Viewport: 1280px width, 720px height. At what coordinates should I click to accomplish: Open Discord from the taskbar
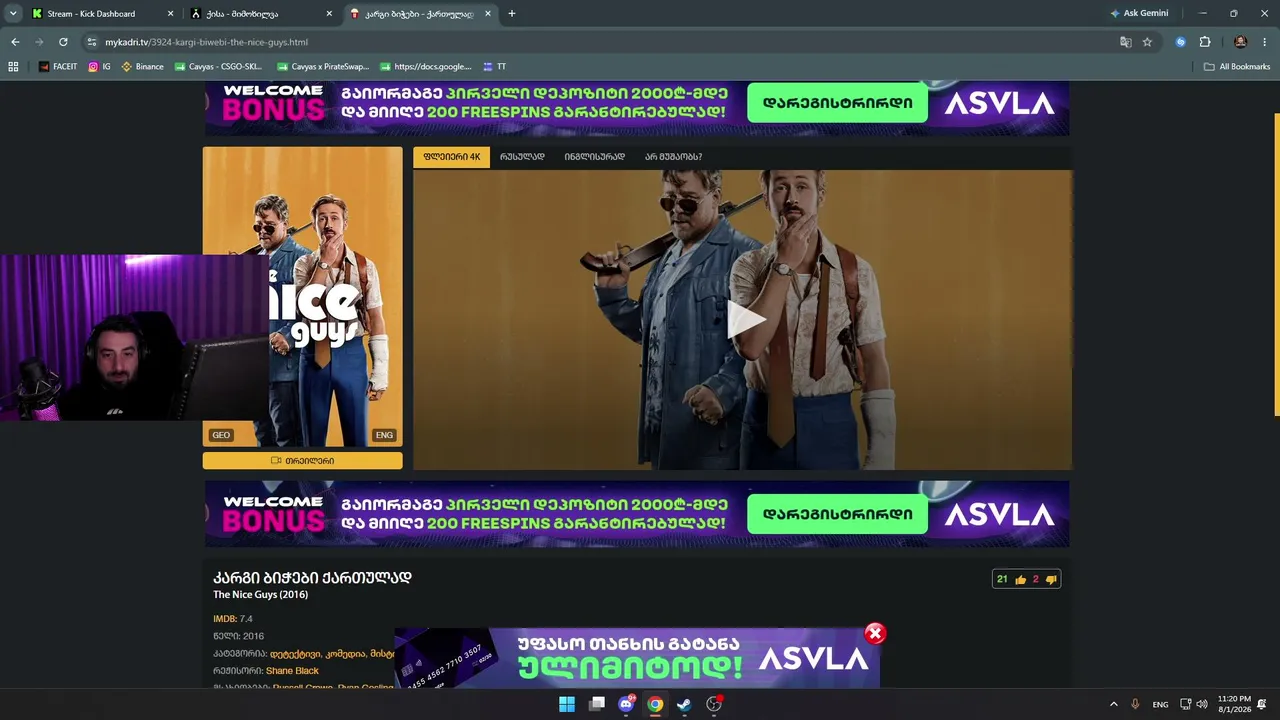click(x=626, y=704)
